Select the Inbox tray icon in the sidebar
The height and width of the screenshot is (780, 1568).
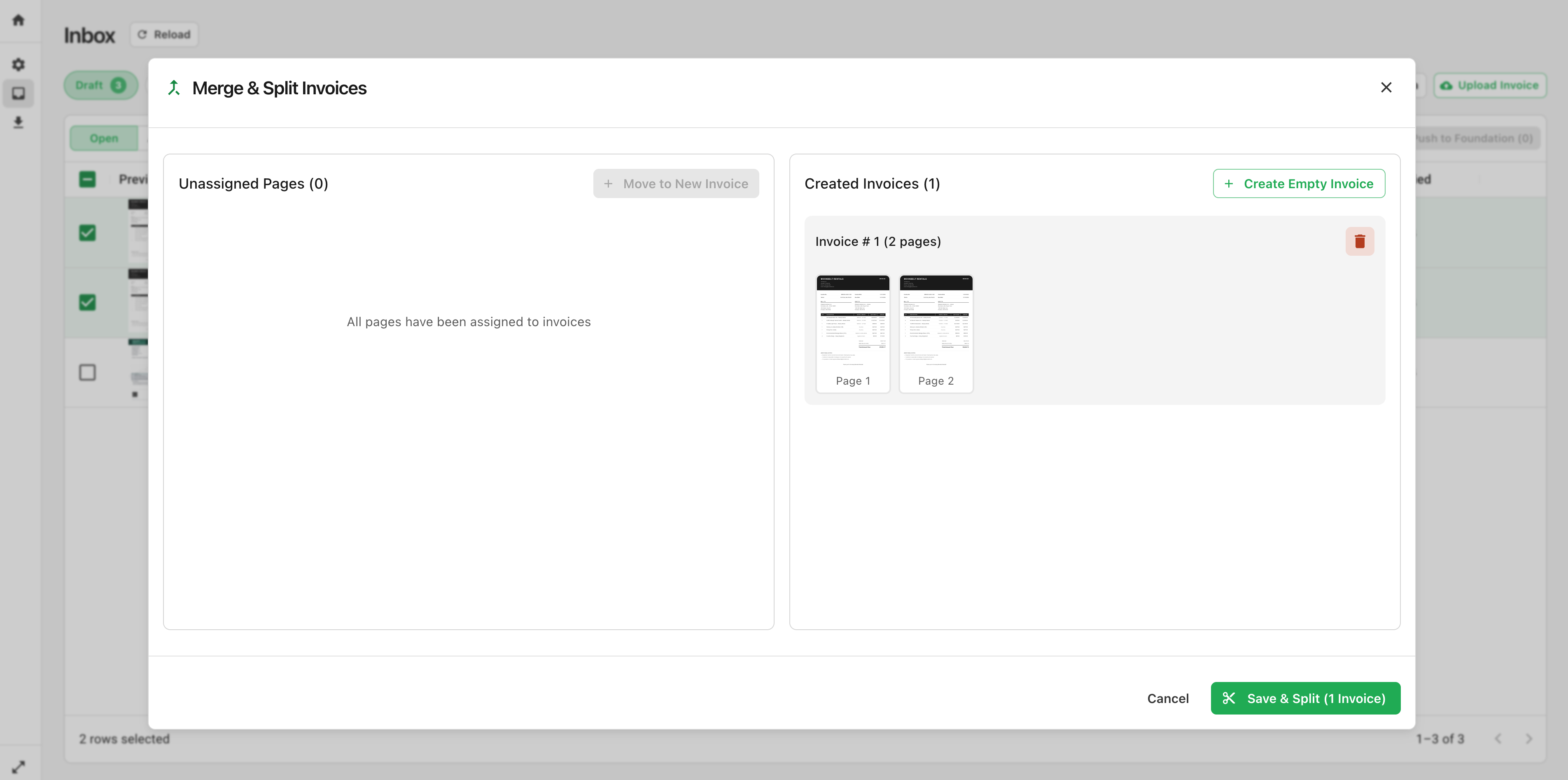click(x=18, y=93)
